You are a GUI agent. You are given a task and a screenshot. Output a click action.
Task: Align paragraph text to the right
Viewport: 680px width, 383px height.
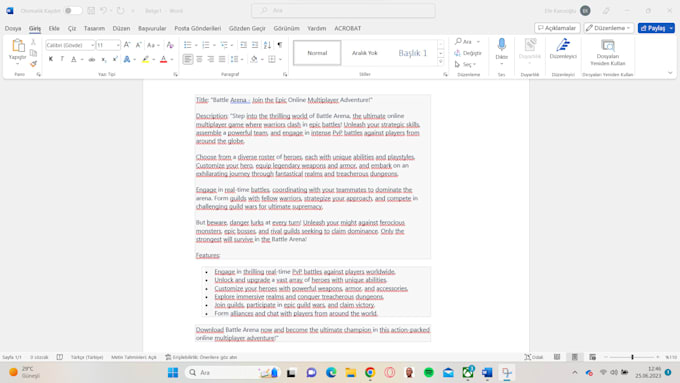coord(210,59)
